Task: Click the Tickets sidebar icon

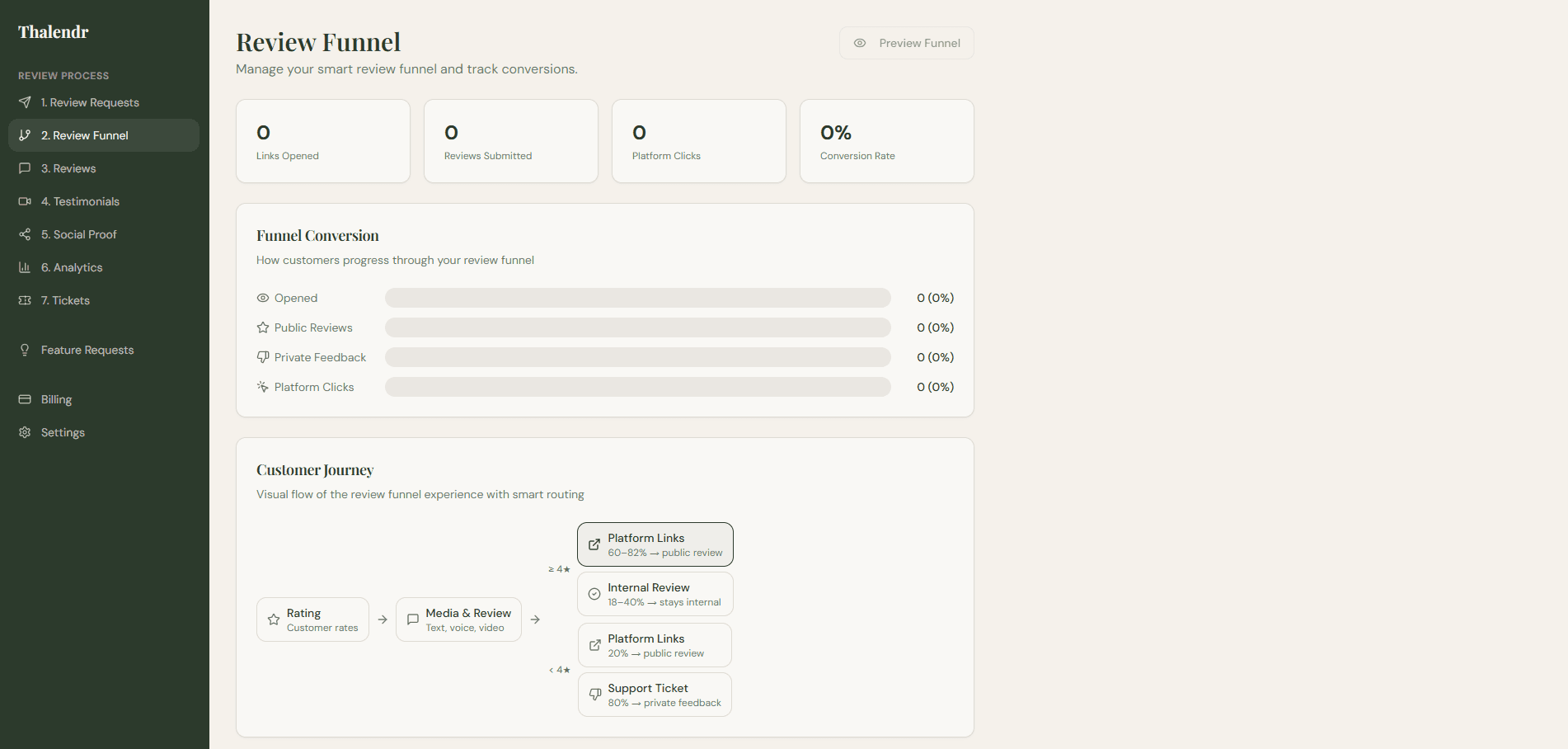Action: [26, 300]
